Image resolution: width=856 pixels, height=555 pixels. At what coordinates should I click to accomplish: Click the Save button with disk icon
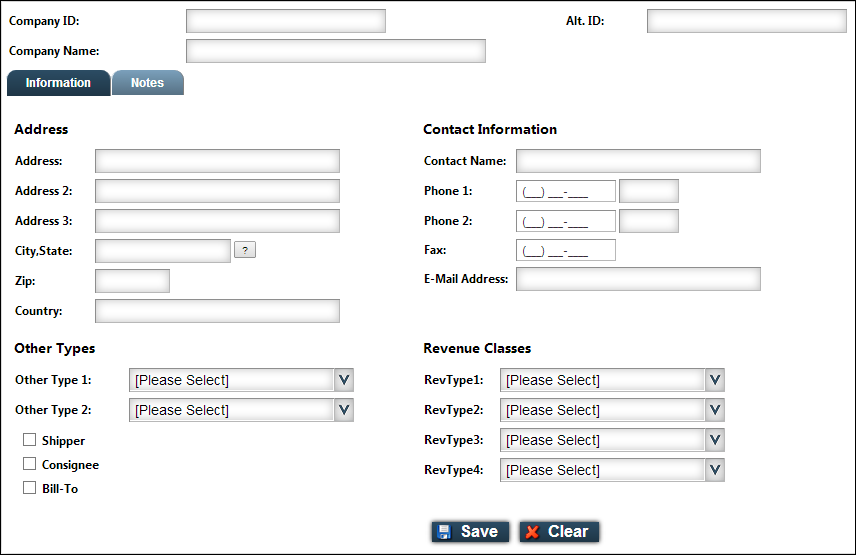pyautogui.click(x=470, y=532)
